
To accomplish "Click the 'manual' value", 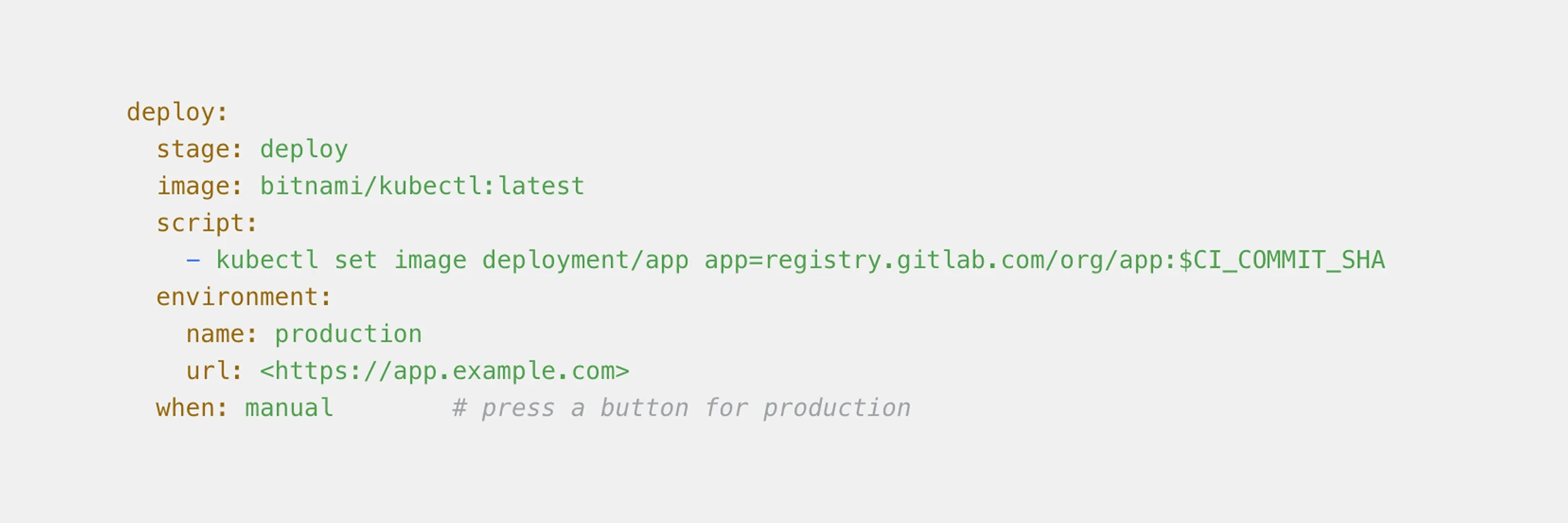I will tap(289, 408).
